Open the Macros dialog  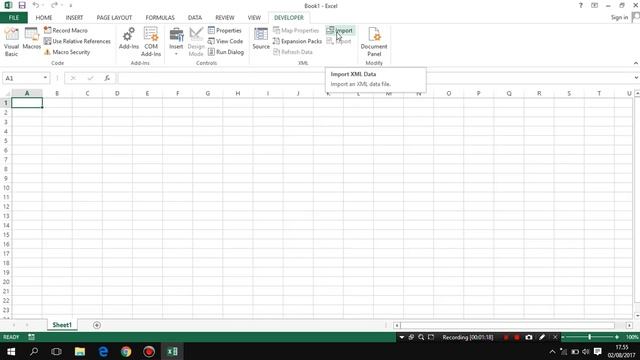31,39
